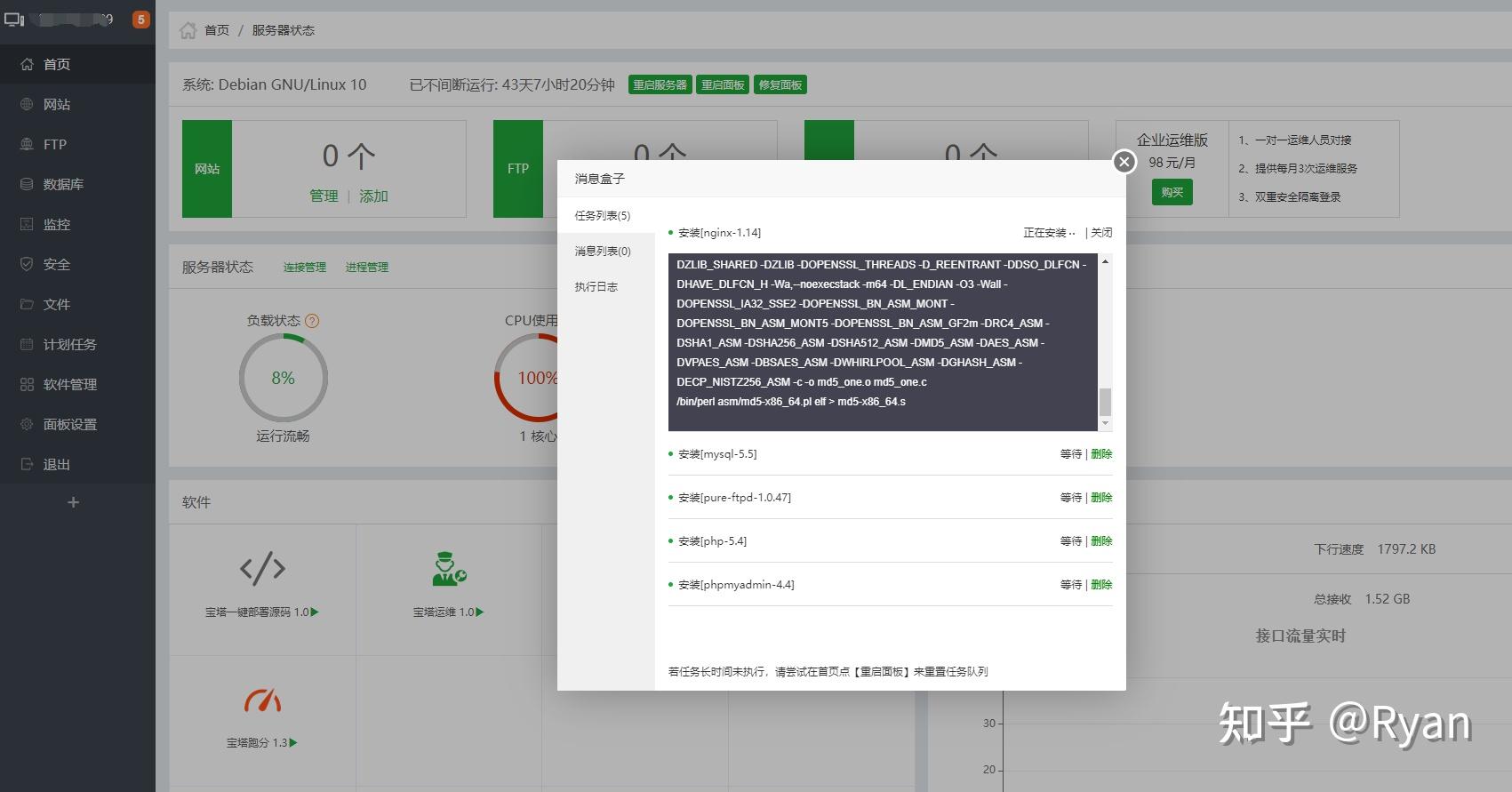Click the monitor icon at top-left
The width and height of the screenshot is (1512, 792).
click(x=14, y=19)
